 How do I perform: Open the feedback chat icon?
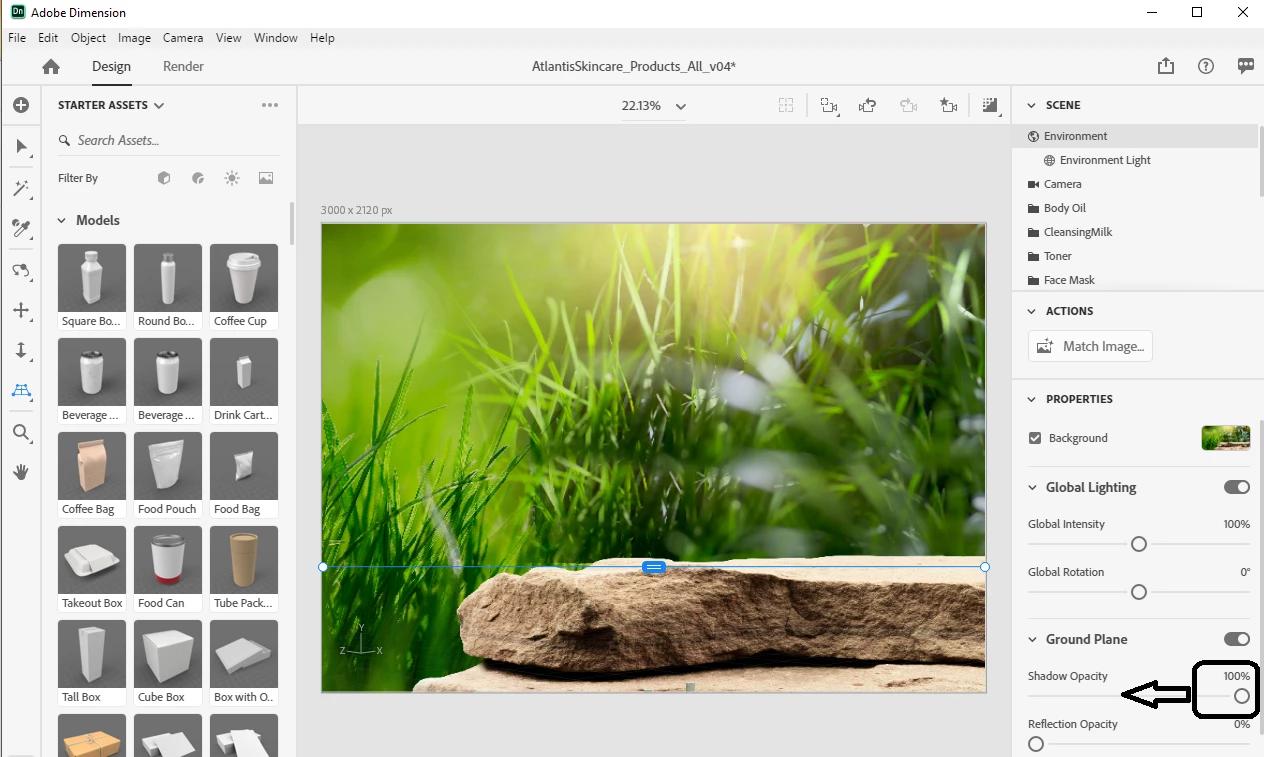[1246, 66]
